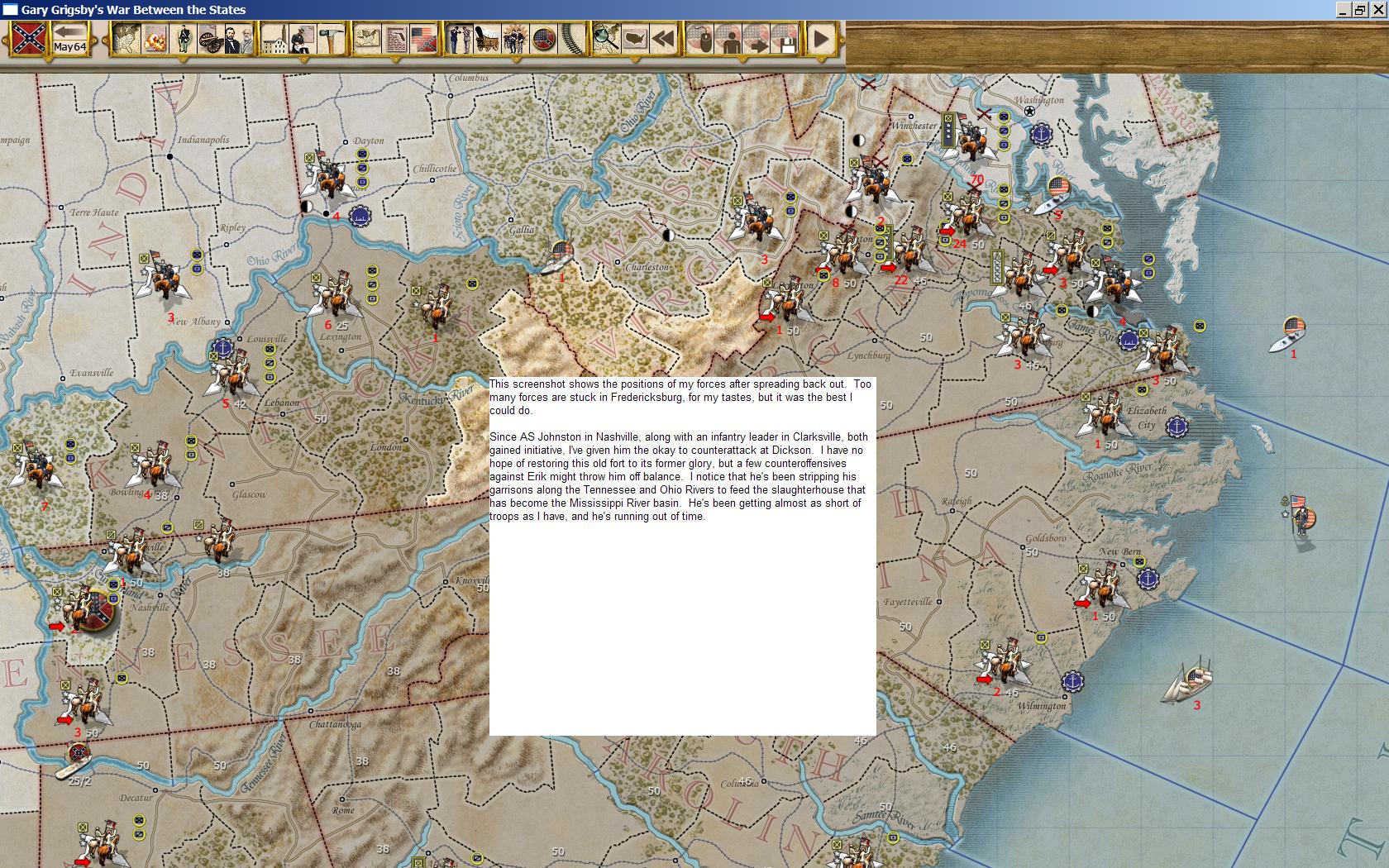Select the Union gunboat on the Ohio River near Gallia

point(559,256)
